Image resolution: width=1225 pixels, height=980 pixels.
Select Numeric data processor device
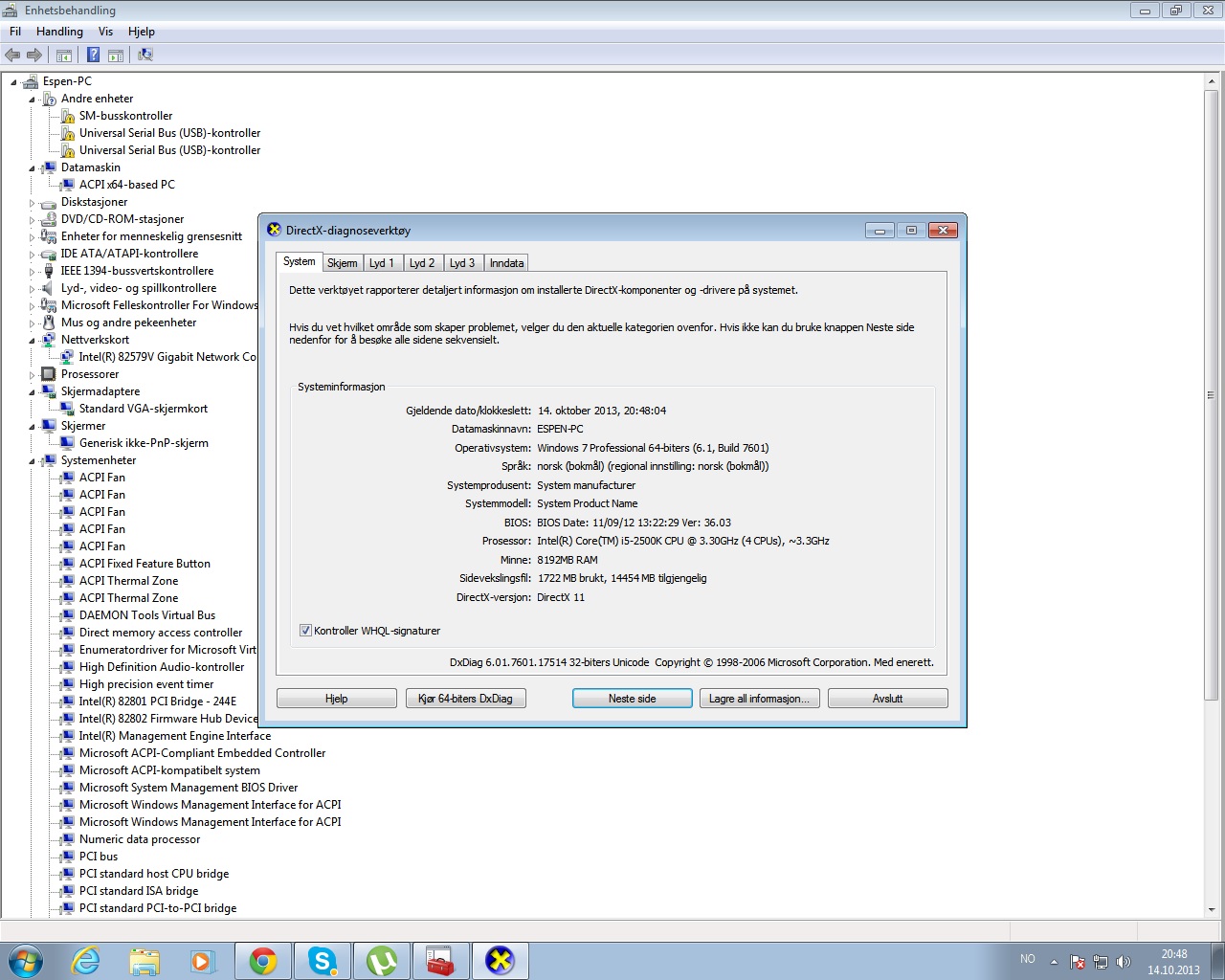(140, 839)
